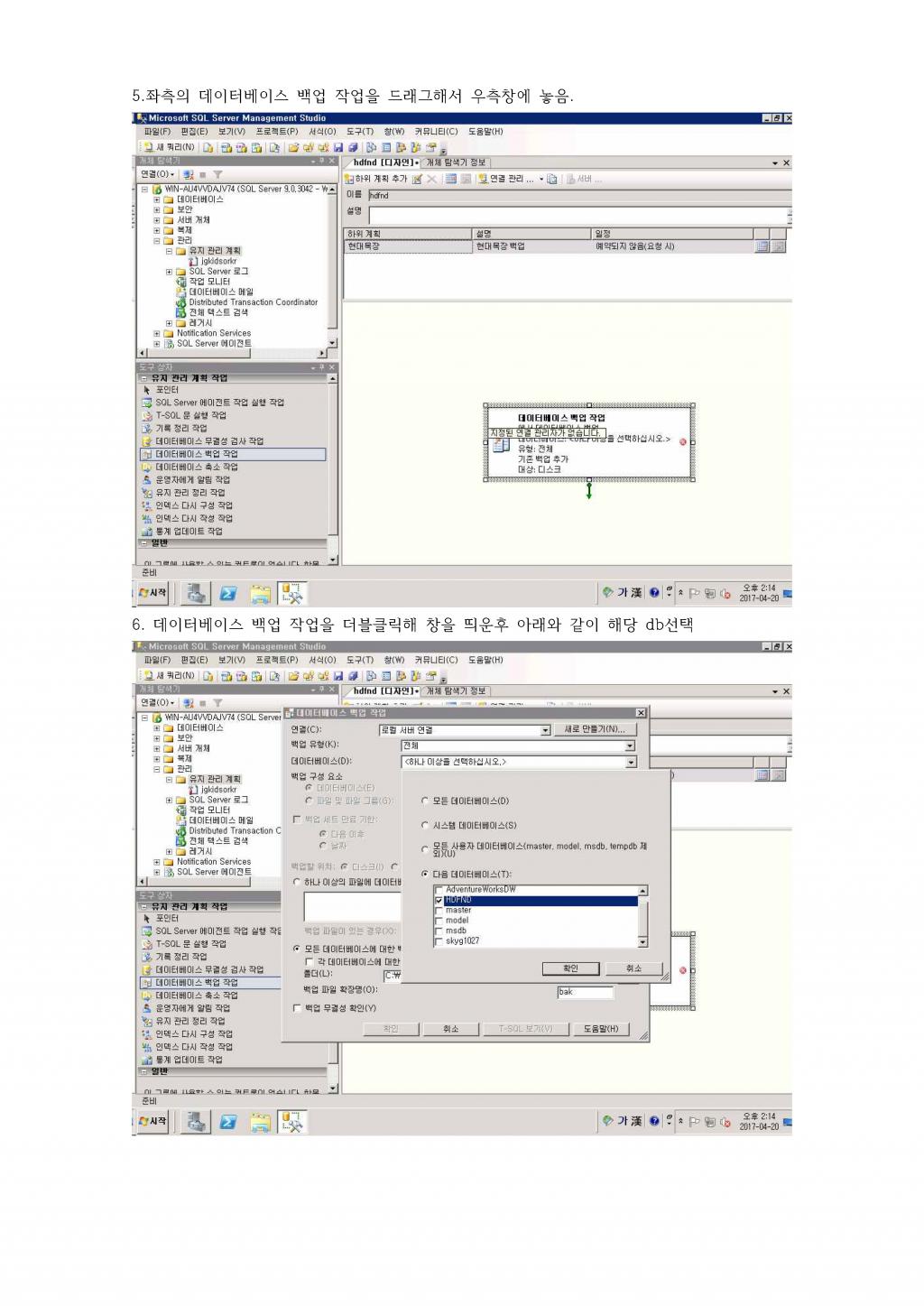Expand the Notification Services node in the upper screenshot tree
This screenshot has height=1306, width=924.
[x=157, y=333]
